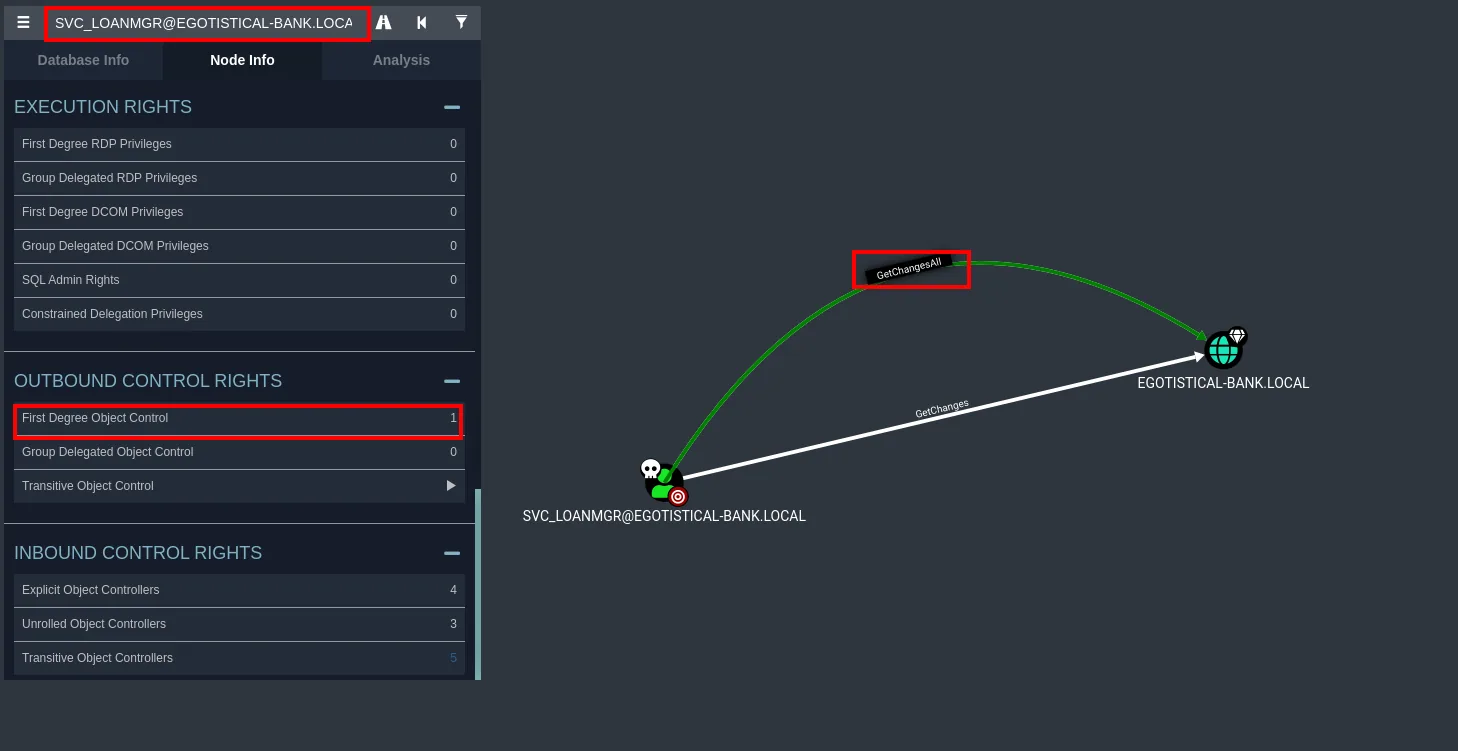Click the First Degree RDP Privileges row
Image resolution: width=1458 pixels, height=751 pixels.
(x=239, y=144)
